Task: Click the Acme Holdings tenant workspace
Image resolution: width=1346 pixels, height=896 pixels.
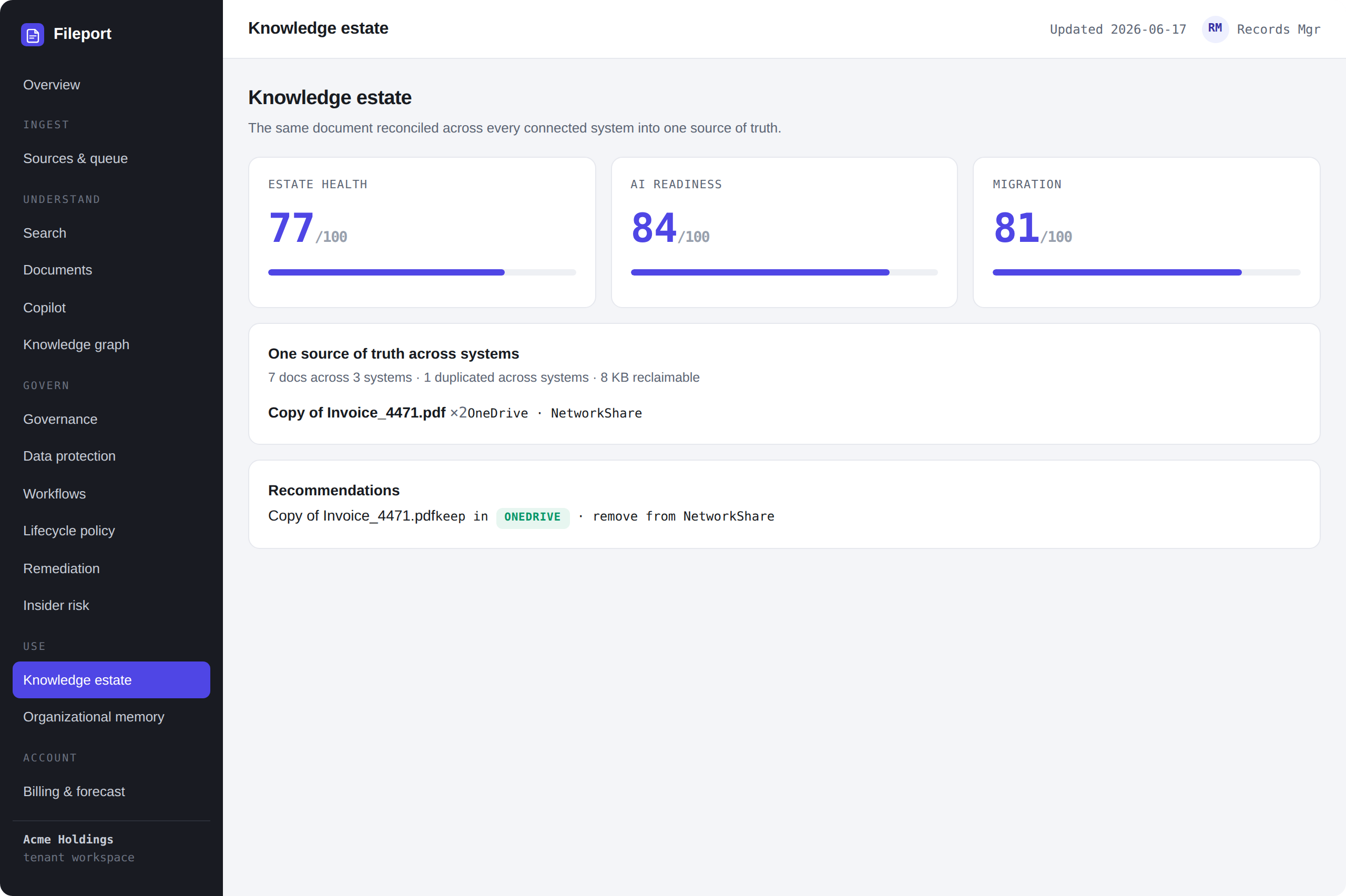Action: 79,848
